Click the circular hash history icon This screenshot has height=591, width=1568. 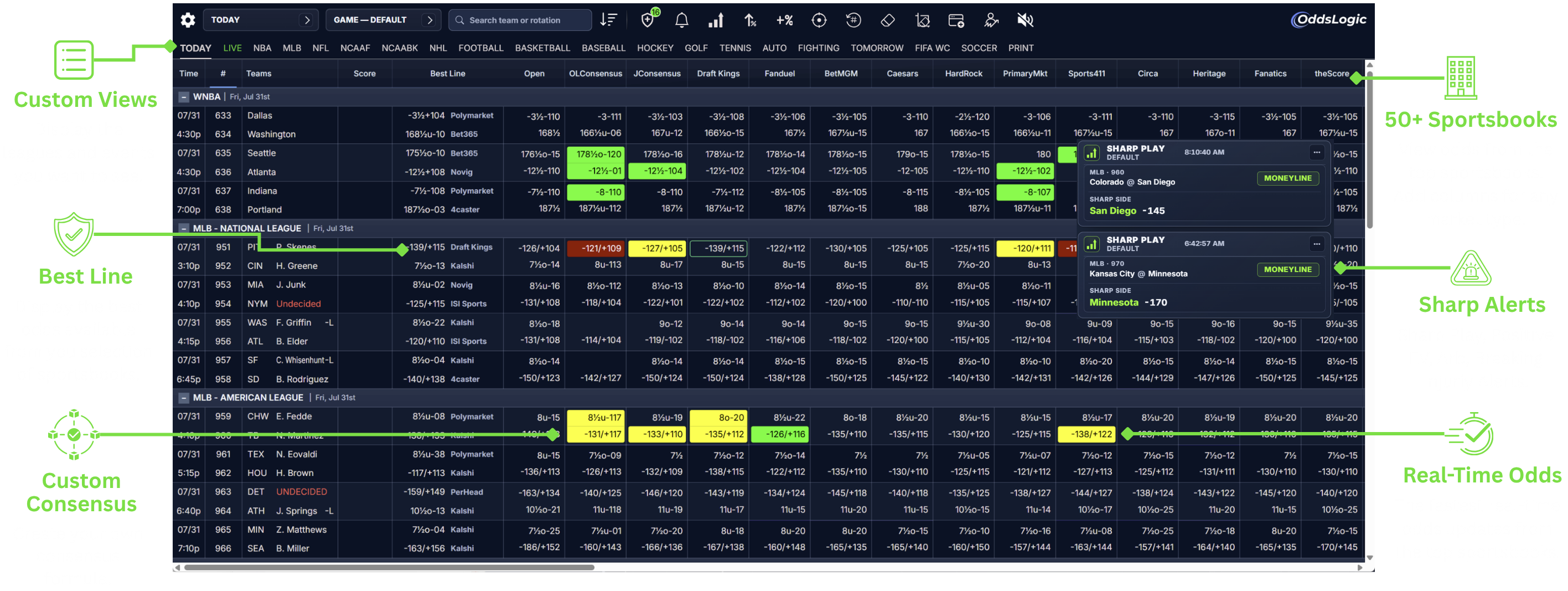[853, 20]
